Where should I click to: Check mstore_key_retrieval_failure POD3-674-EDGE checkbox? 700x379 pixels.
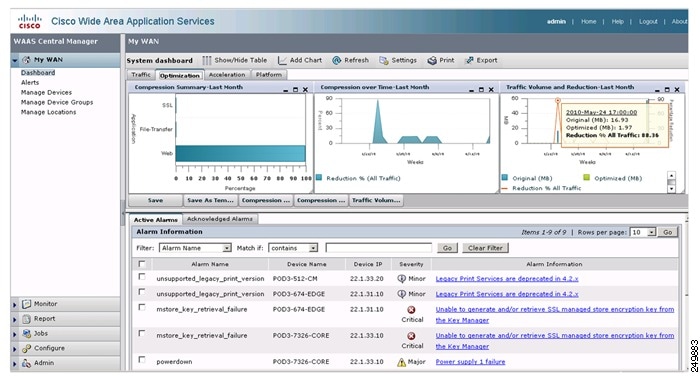click(x=142, y=307)
